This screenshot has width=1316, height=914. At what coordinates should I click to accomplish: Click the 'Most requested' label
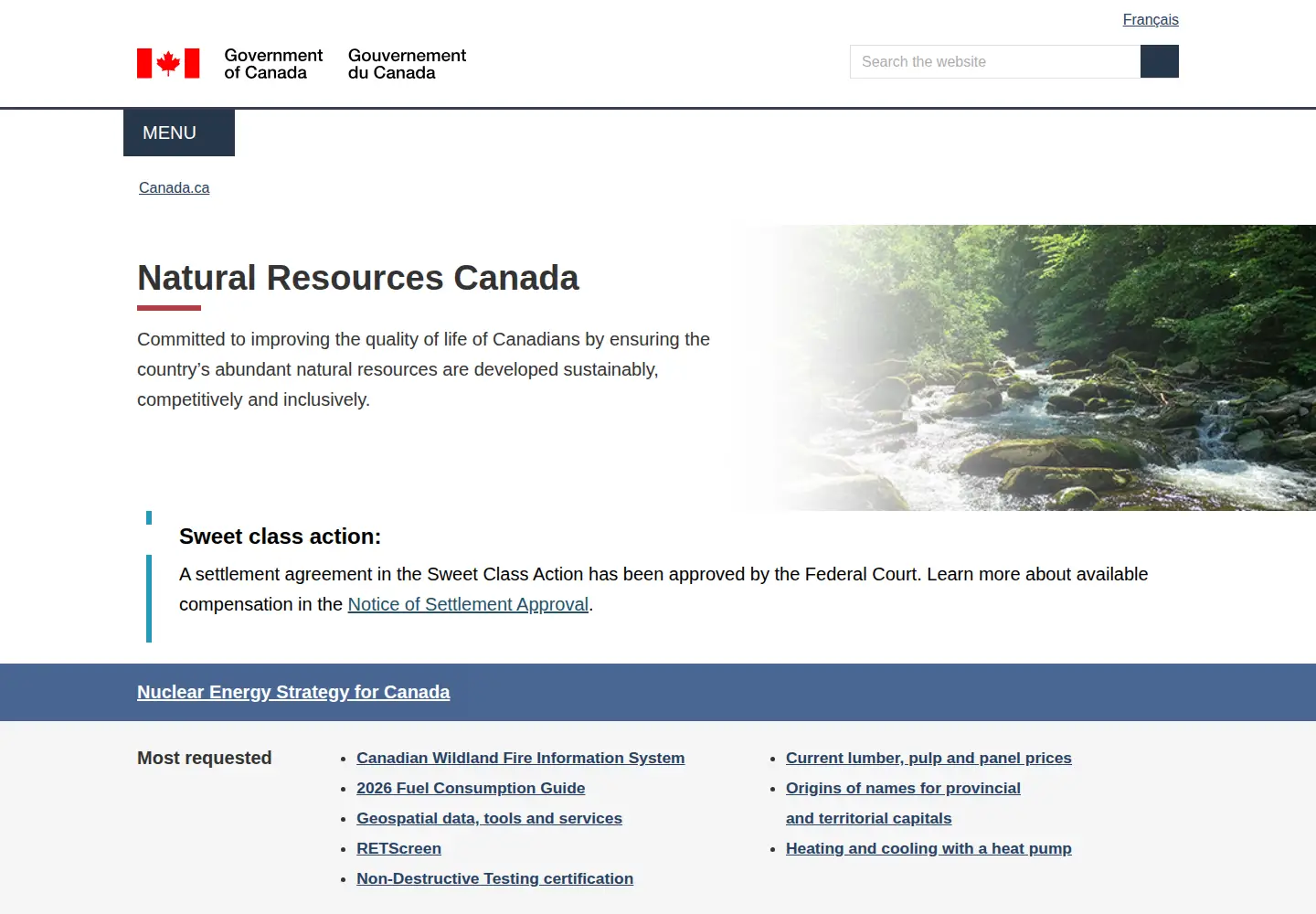coord(205,758)
